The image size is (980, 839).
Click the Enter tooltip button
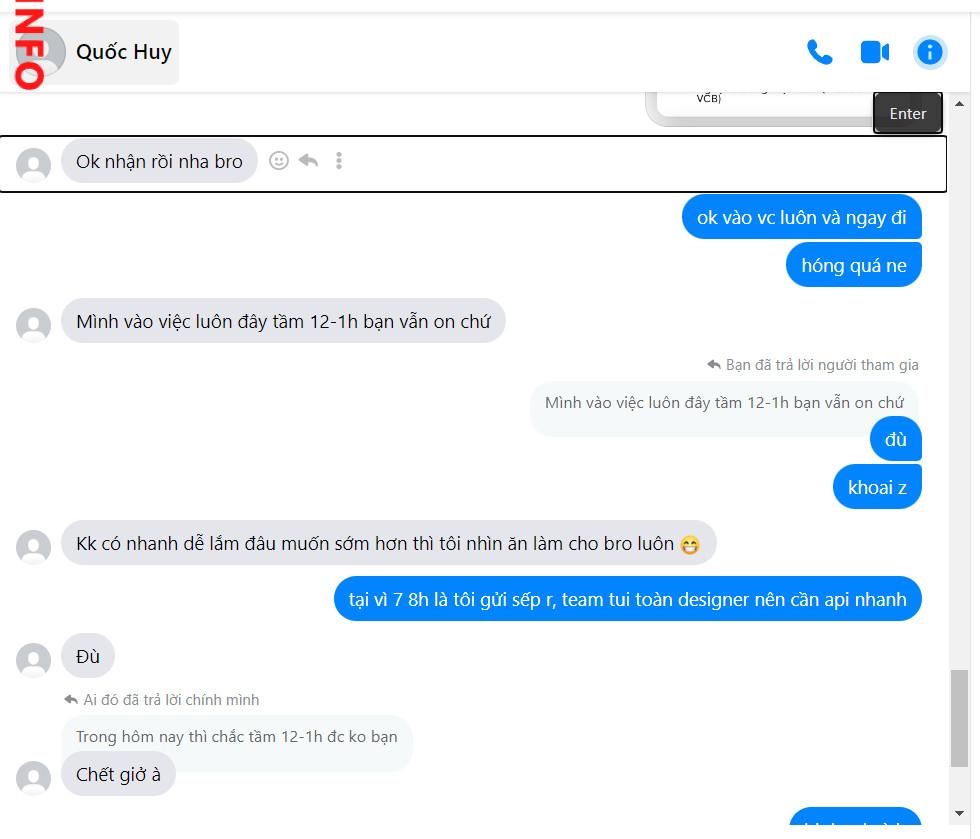click(908, 113)
